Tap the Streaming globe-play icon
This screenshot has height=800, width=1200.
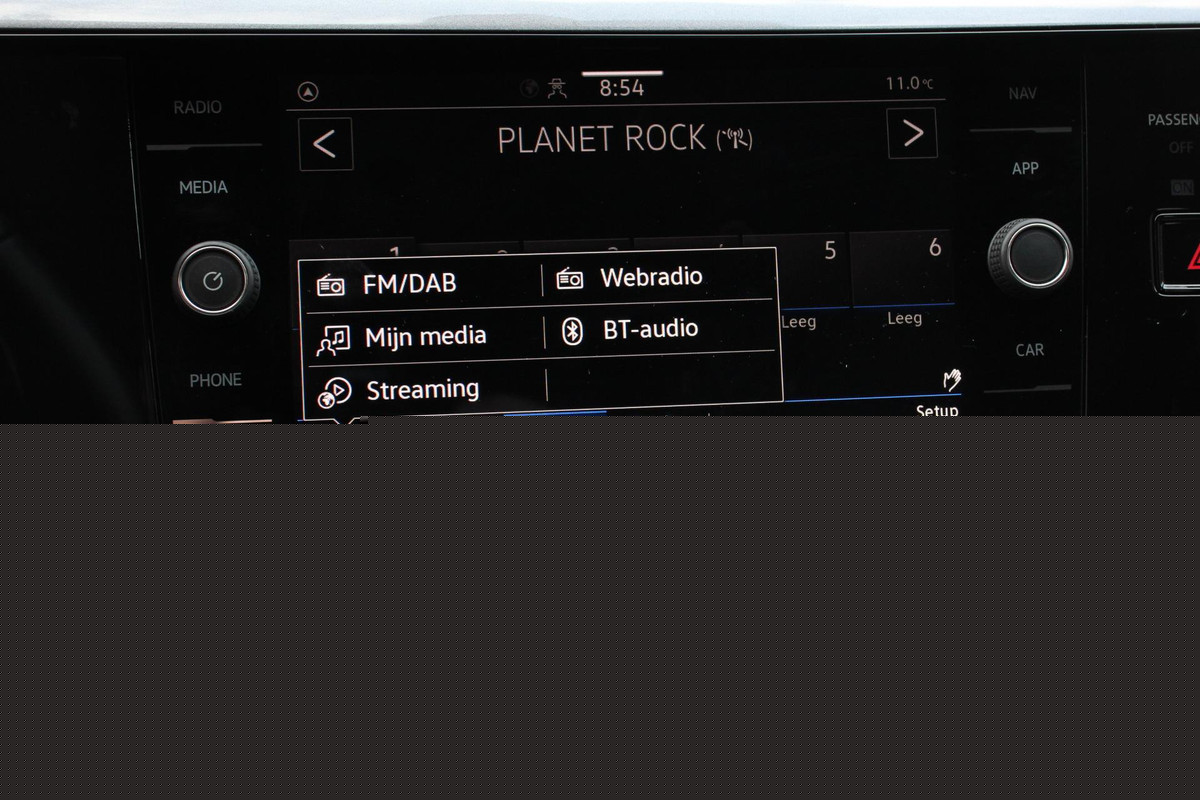[x=334, y=393]
